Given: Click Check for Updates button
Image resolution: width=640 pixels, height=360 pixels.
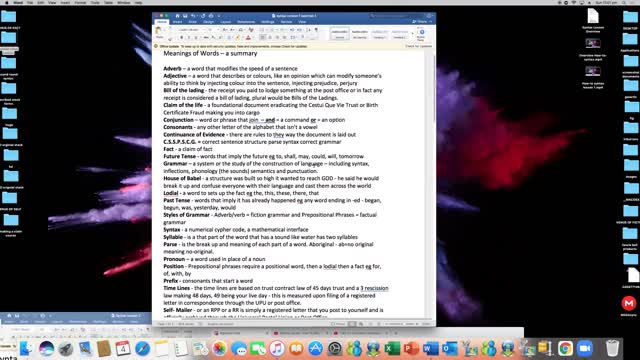Looking at the screenshot, I should (418, 46).
